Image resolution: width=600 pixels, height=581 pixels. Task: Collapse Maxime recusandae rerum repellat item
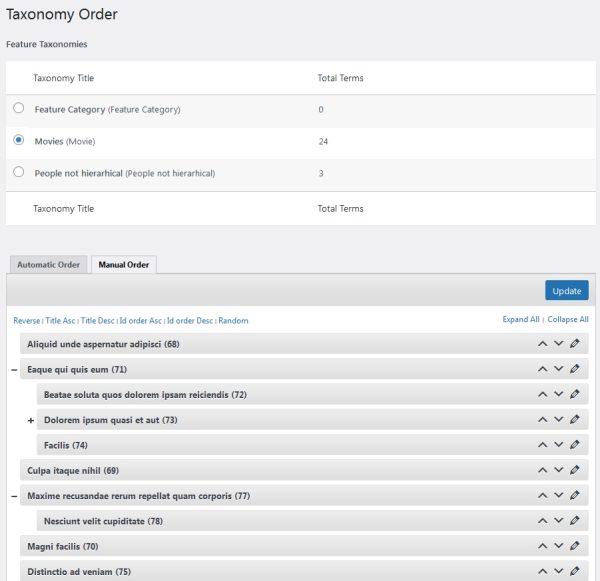pyautogui.click(x=14, y=496)
